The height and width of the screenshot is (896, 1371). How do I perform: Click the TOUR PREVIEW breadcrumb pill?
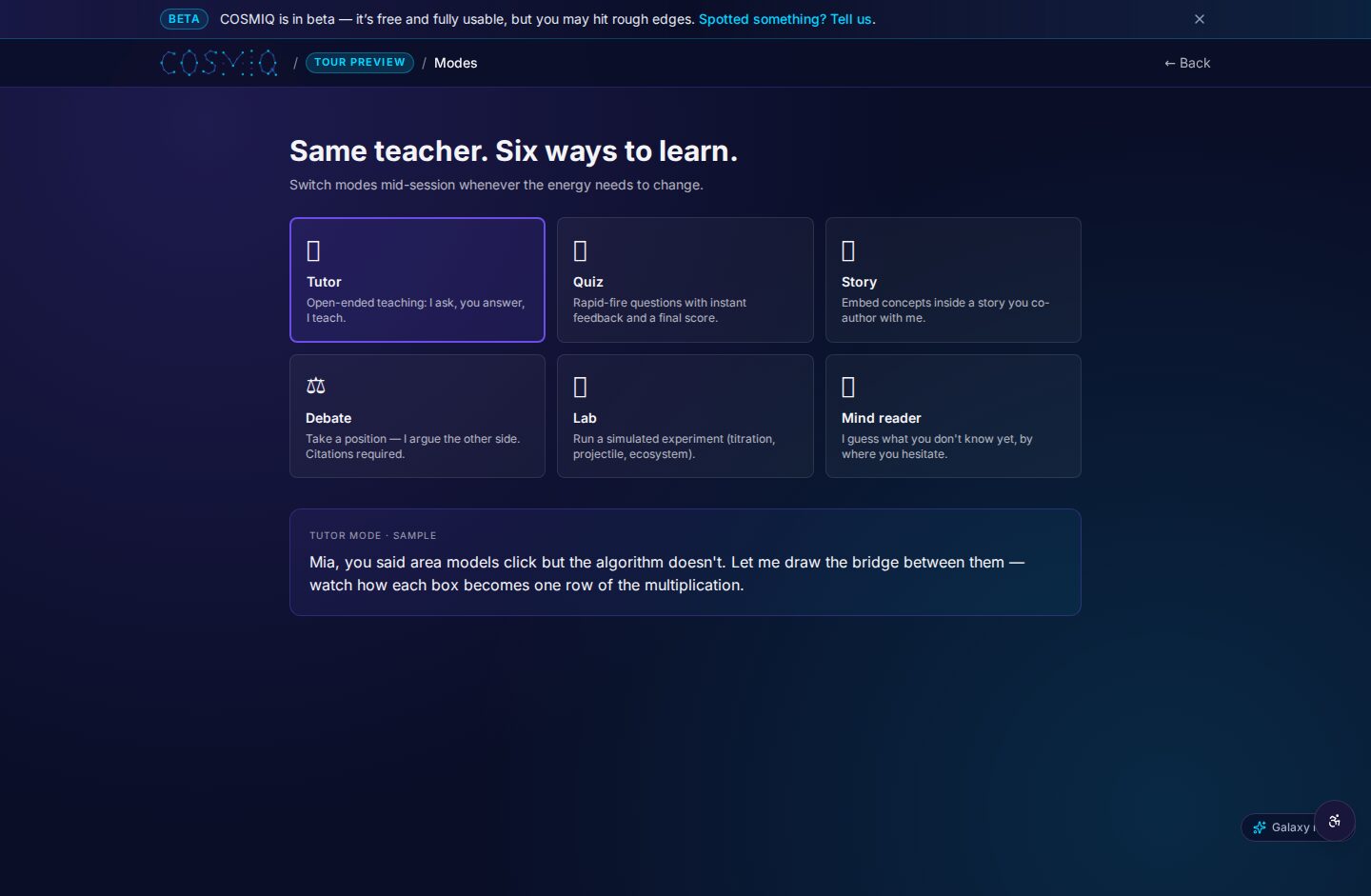(x=360, y=63)
